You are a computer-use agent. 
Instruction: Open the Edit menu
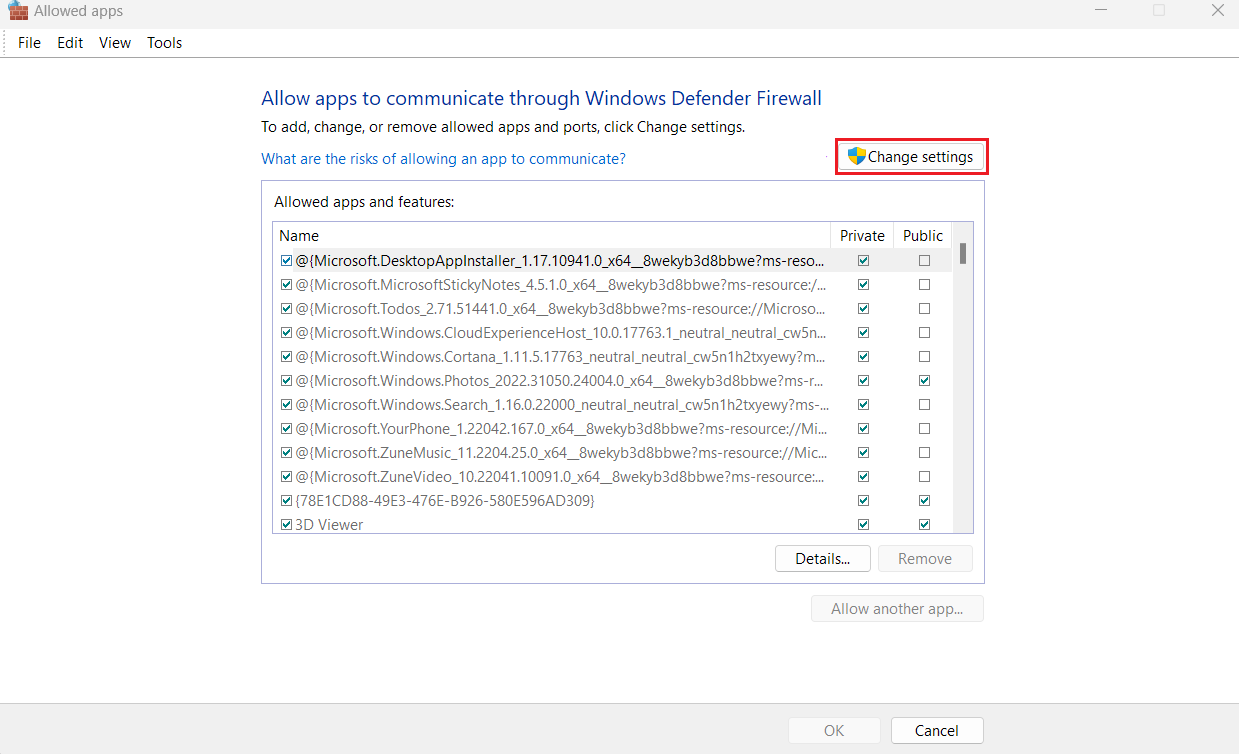pos(70,43)
